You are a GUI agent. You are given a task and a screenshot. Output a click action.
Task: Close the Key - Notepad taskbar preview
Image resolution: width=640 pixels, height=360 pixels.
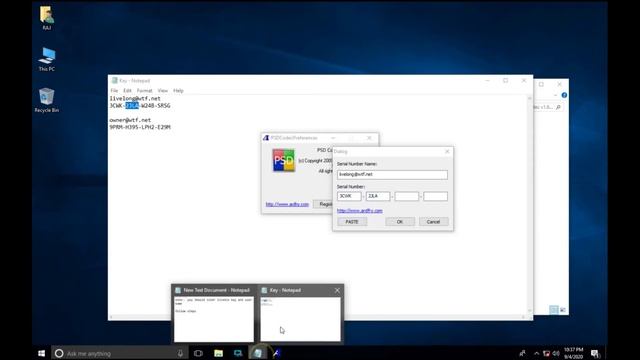click(x=337, y=290)
